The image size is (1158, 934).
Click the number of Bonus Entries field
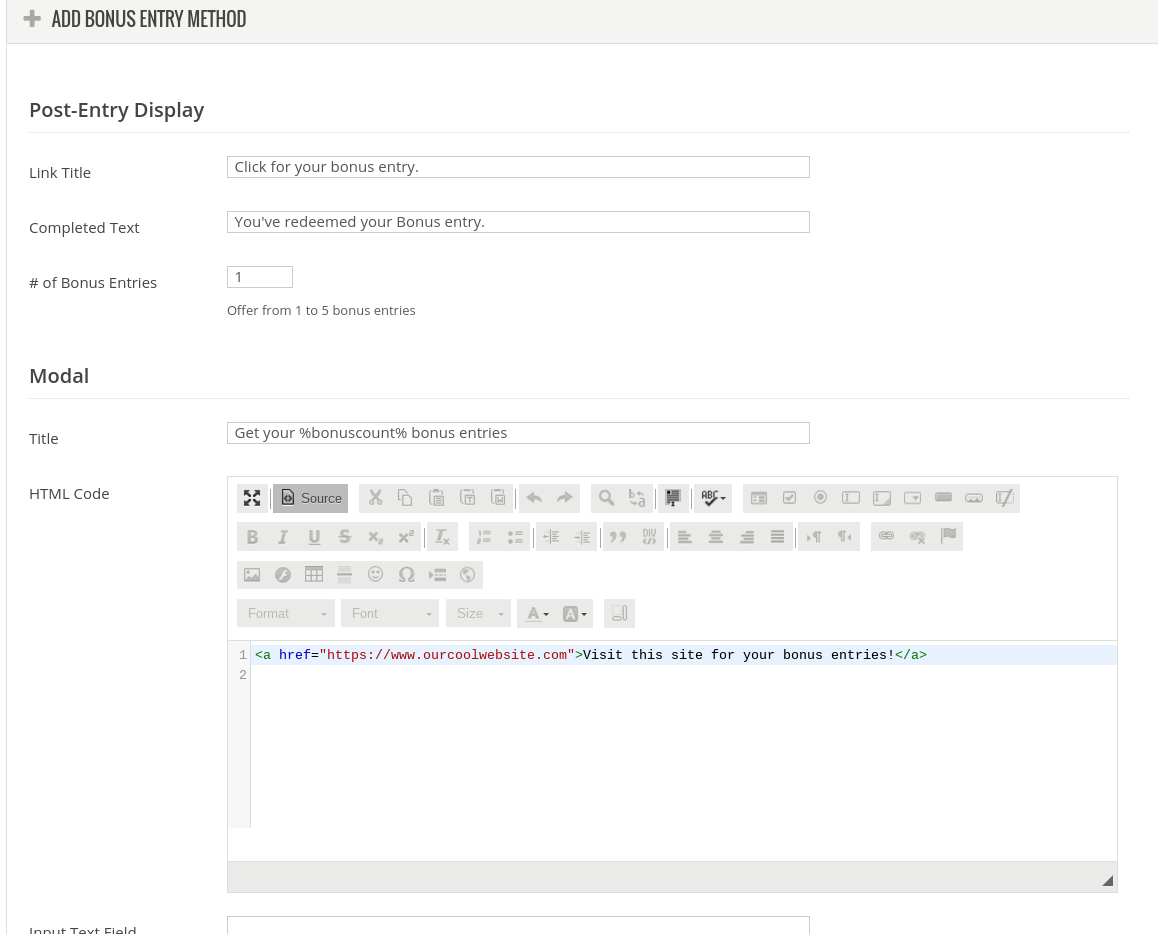(260, 277)
